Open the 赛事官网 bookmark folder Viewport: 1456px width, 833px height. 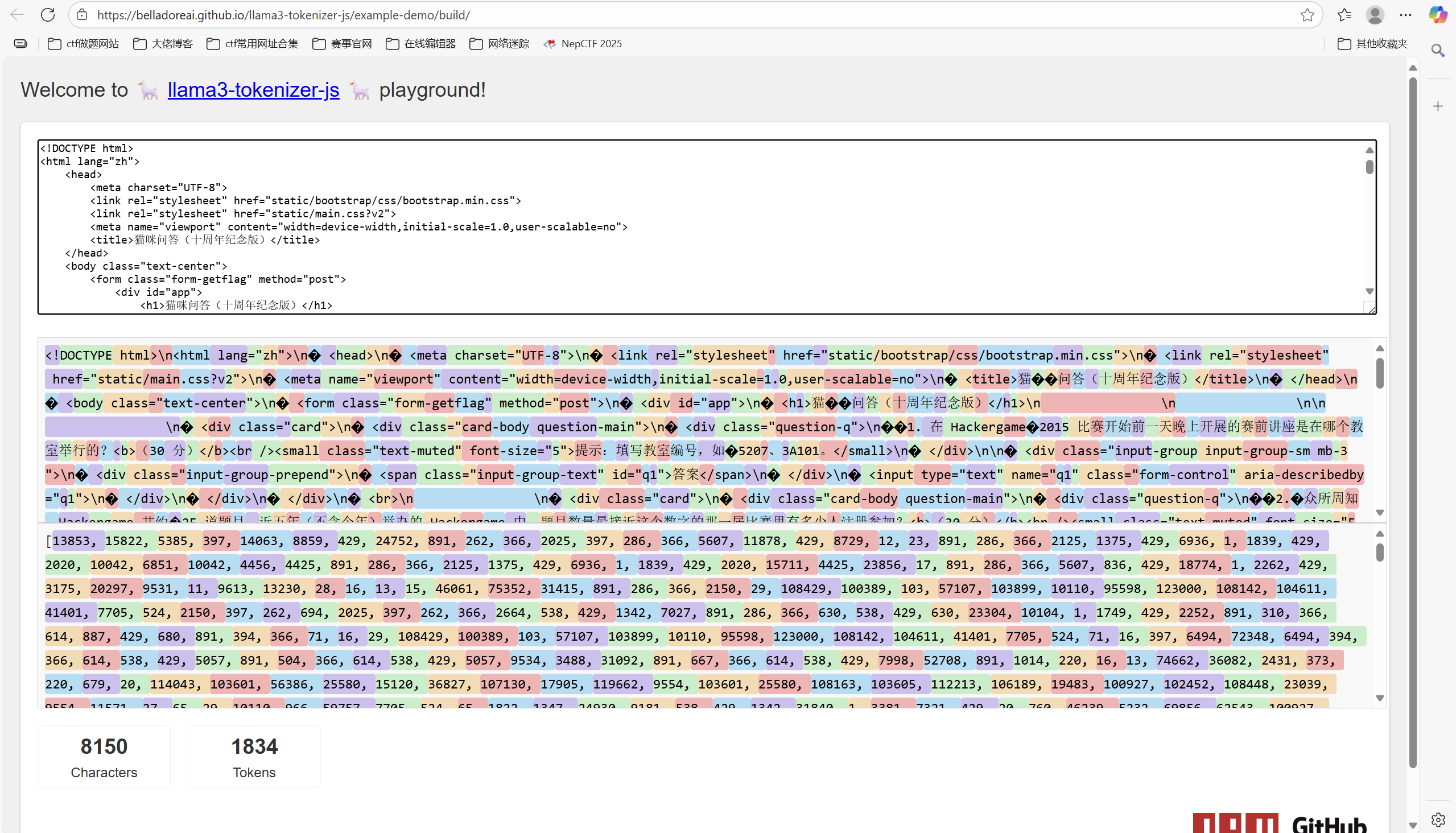[342, 43]
